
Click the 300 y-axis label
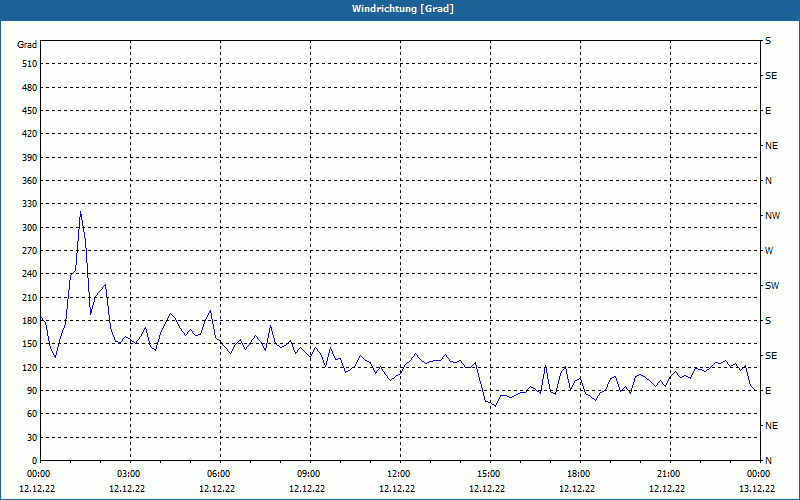30,228
